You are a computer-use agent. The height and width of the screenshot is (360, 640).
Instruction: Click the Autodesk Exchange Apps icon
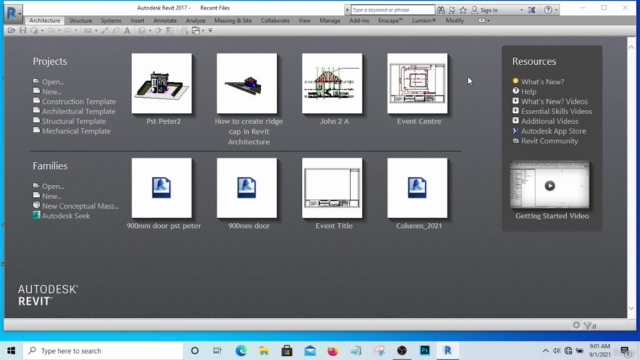(531, 10)
